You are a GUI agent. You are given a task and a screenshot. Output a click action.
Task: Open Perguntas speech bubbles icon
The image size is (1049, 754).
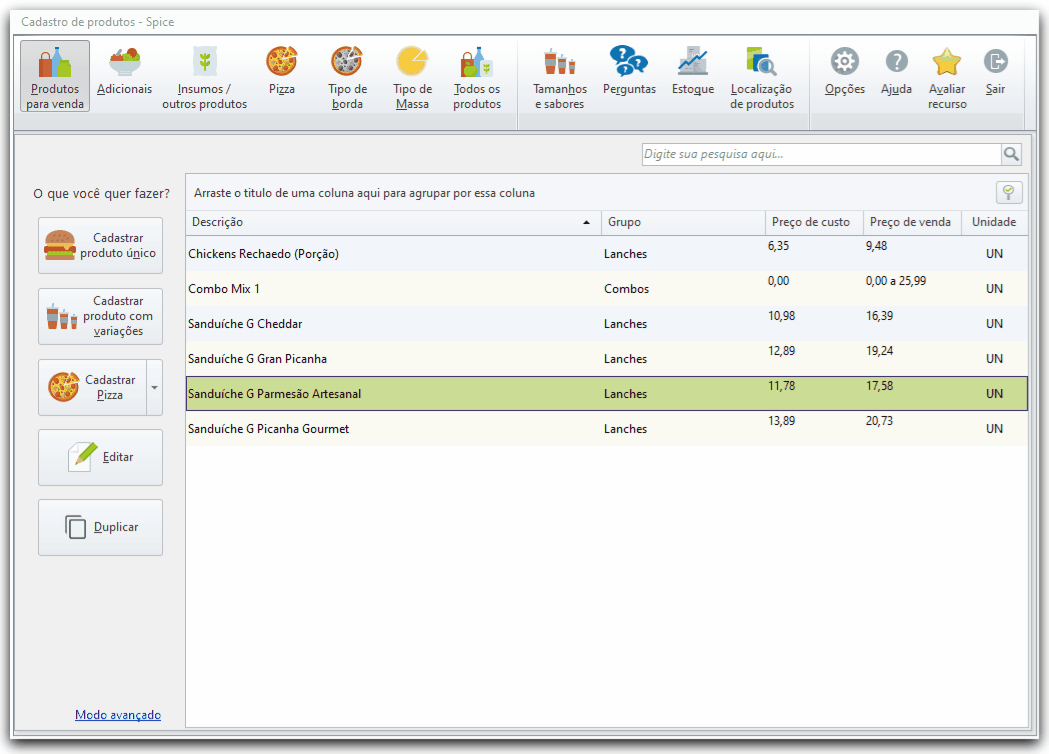tap(629, 61)
